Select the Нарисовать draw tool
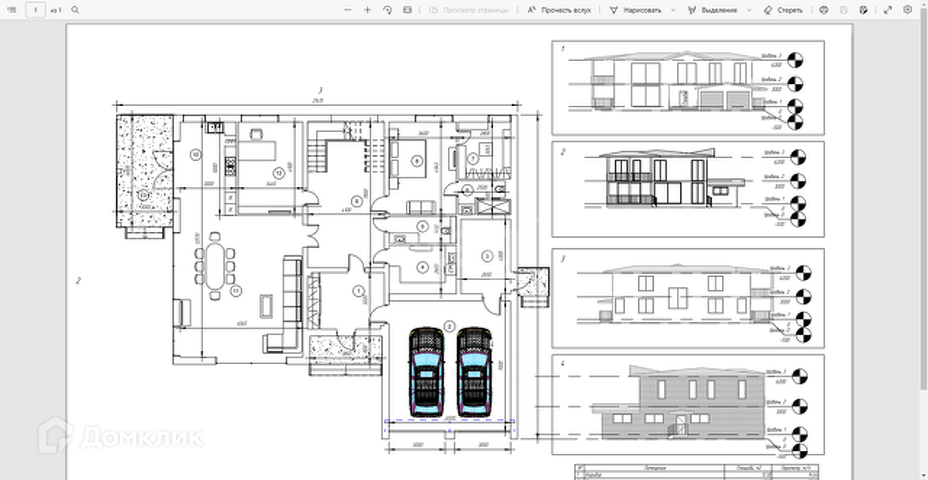Viewport: 928px width, 480px height. point(635,10)
